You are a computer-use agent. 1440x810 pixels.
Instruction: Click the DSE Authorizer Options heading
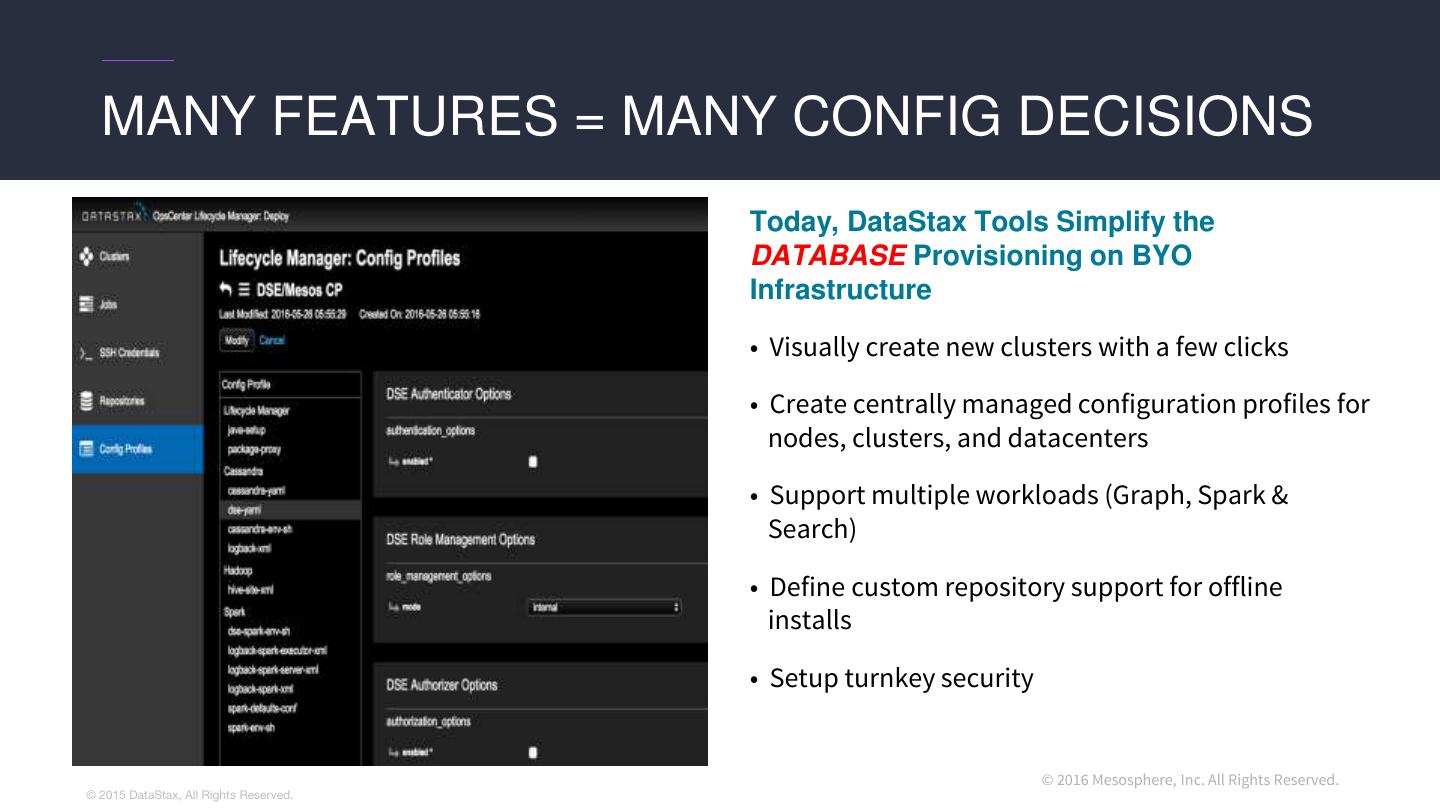click(x=442, y=685)
